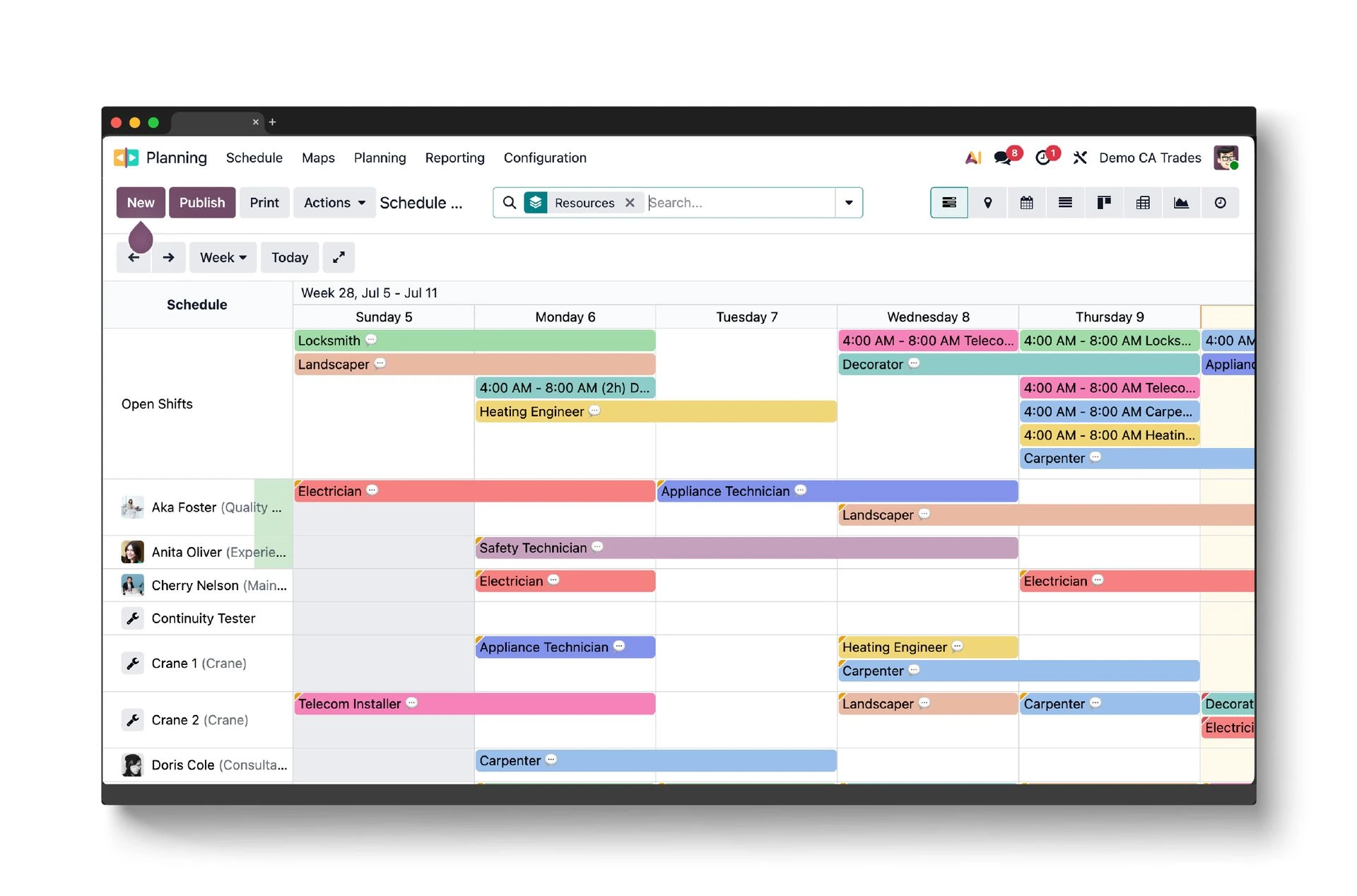Open the search options dropdown arrow
The image size is (1357, 896).
point(849,203)
